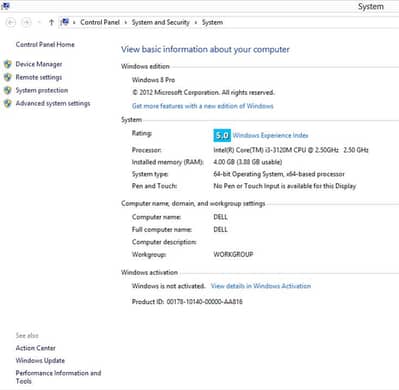This screenshot has height=390, width=399.
Task: Click the shield icon beside Device Manager
Action: (8, 64)
